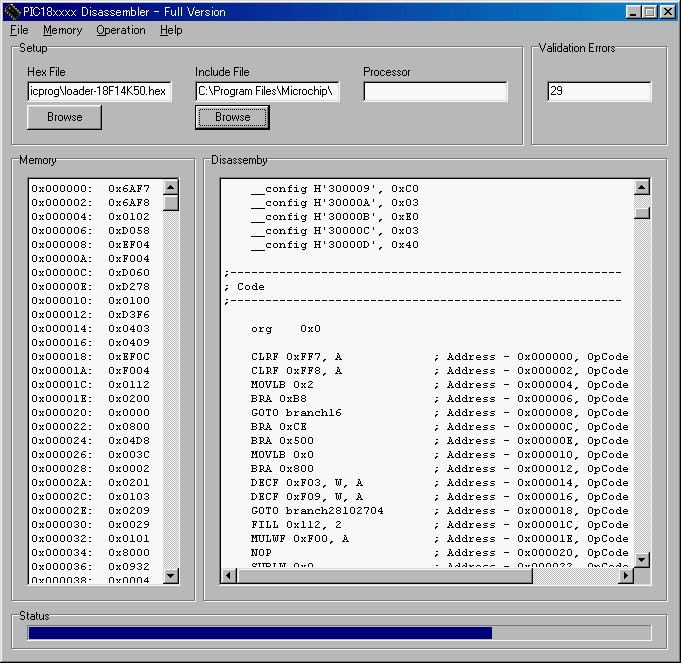Click the Disassembly scroll-left arrow
The image size is (681, 663).
(x=228, y=576)
